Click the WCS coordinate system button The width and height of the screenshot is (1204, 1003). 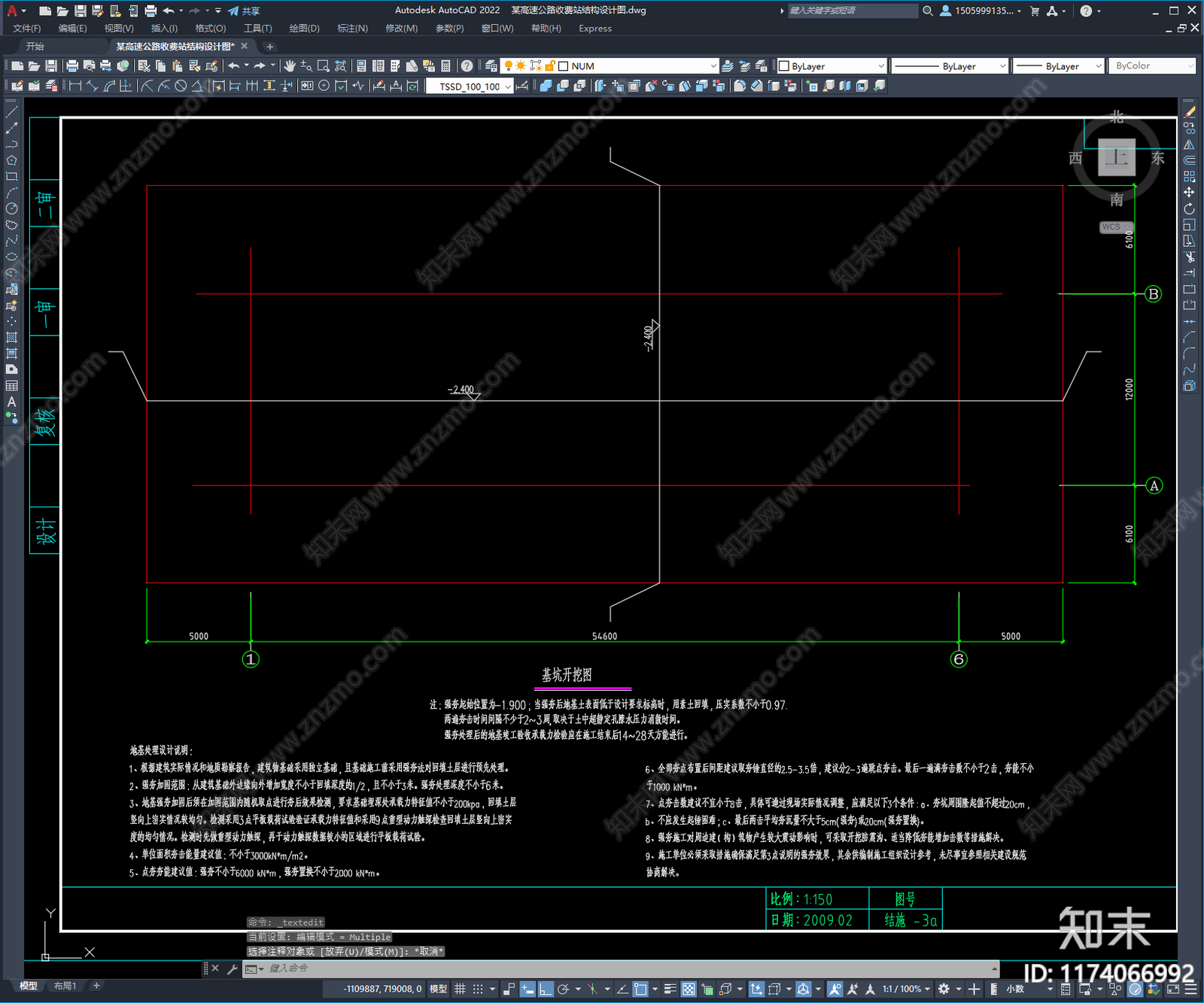pyautogui.click(x=1112, y=227)
